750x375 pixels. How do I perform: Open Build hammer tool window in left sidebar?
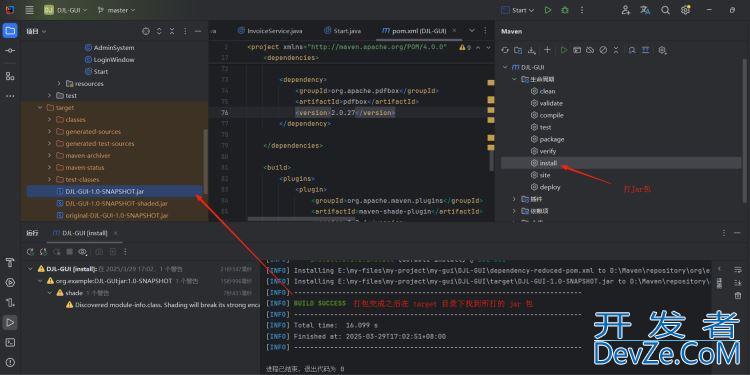coord(10,262)
